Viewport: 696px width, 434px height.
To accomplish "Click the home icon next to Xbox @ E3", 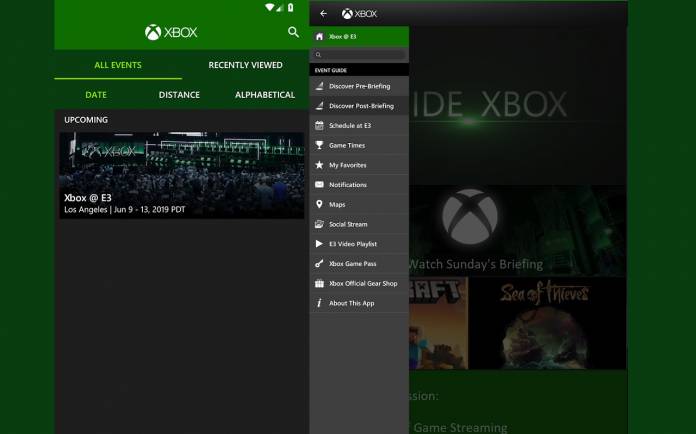I will point(319,36).
